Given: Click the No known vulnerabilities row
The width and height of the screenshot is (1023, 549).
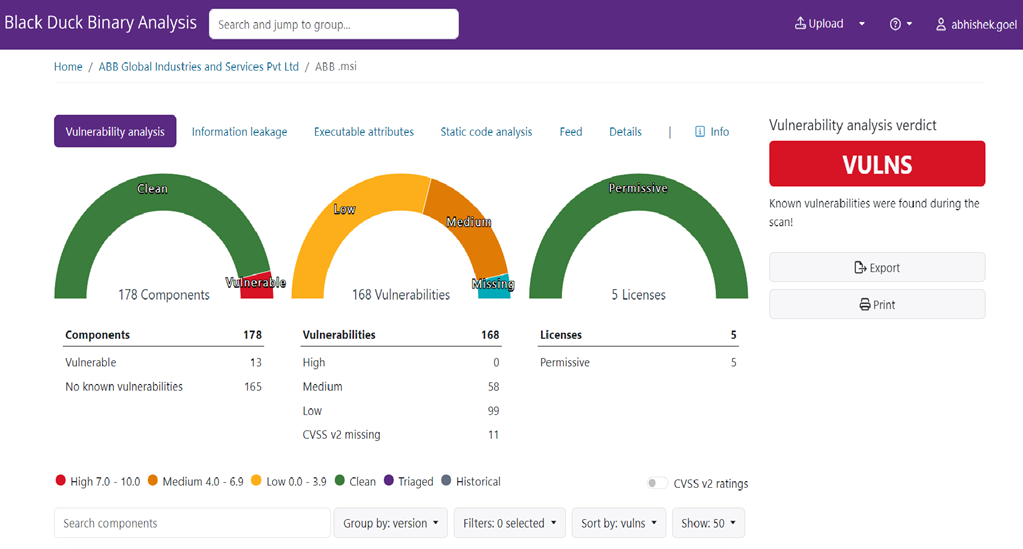Looking at the screenshot, I should tap(163, 386).
